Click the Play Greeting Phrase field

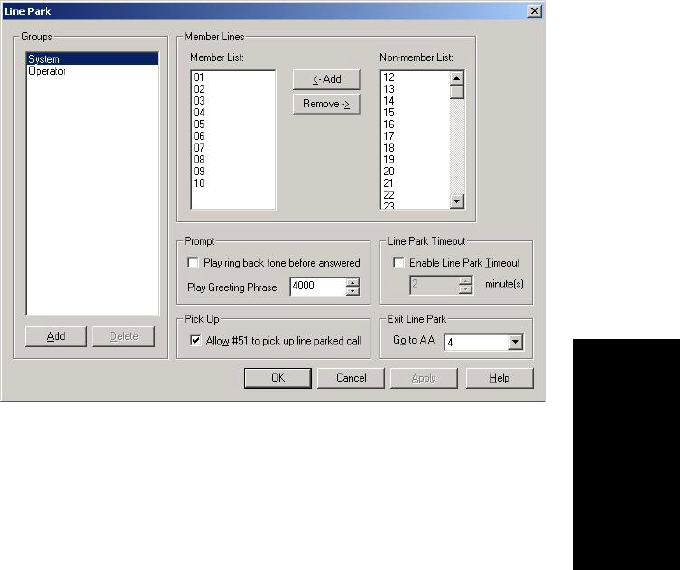[318, 287]
